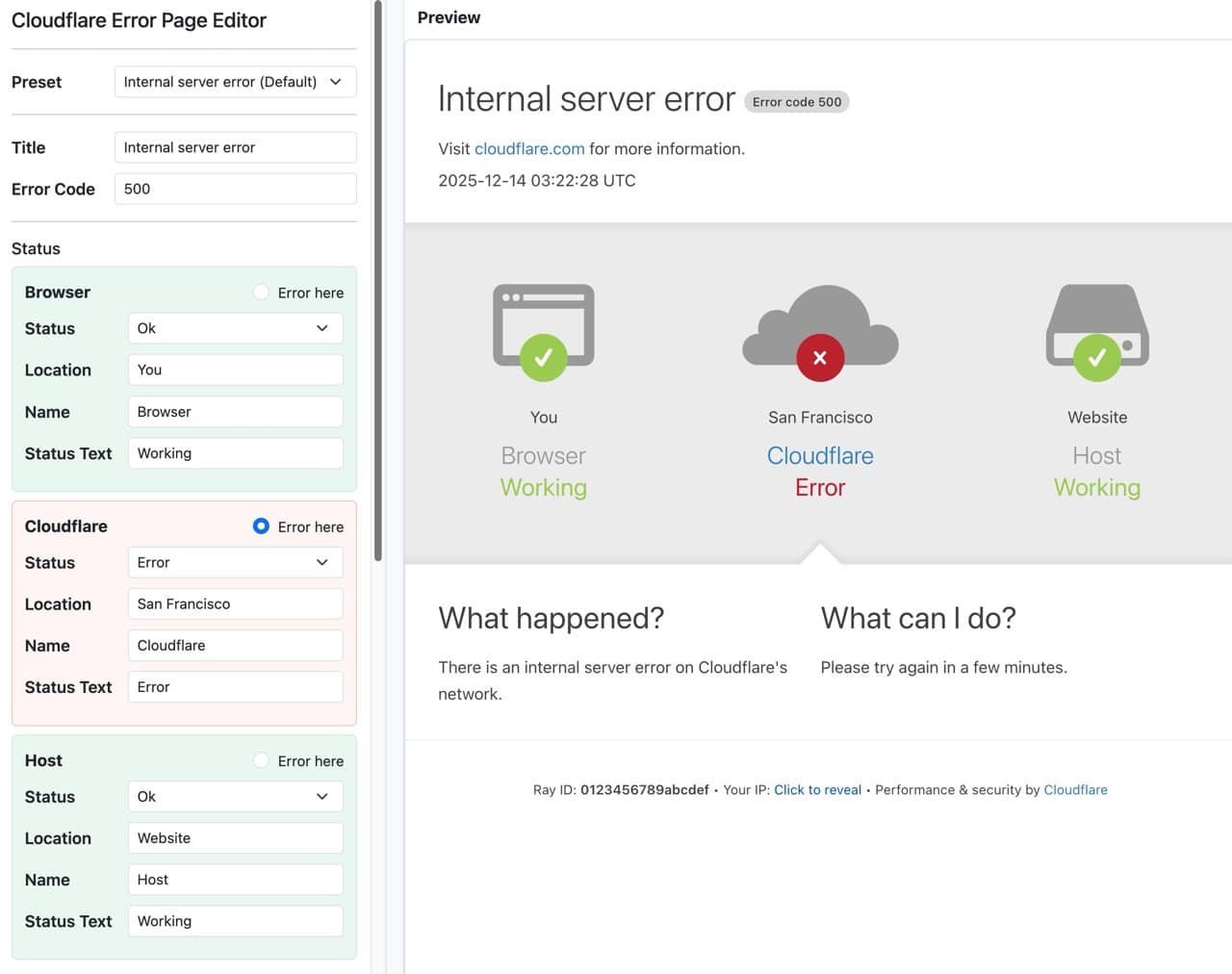Click the red X error badge
The image size is (1232, 974).
pyautogui.click(x=820, y=358)
